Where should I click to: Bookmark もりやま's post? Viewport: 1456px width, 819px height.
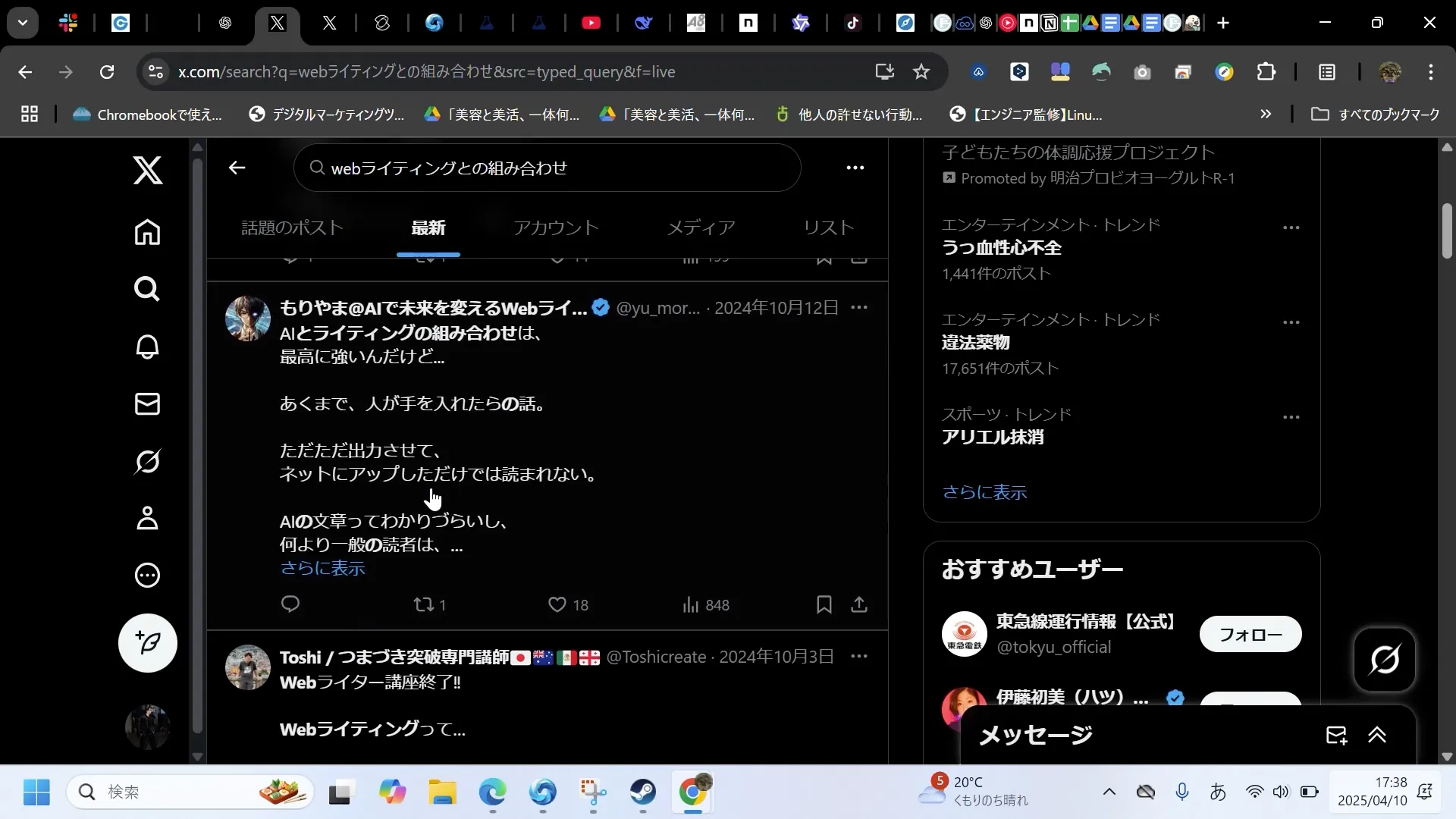pyautogui.click(x=824, y=604)
